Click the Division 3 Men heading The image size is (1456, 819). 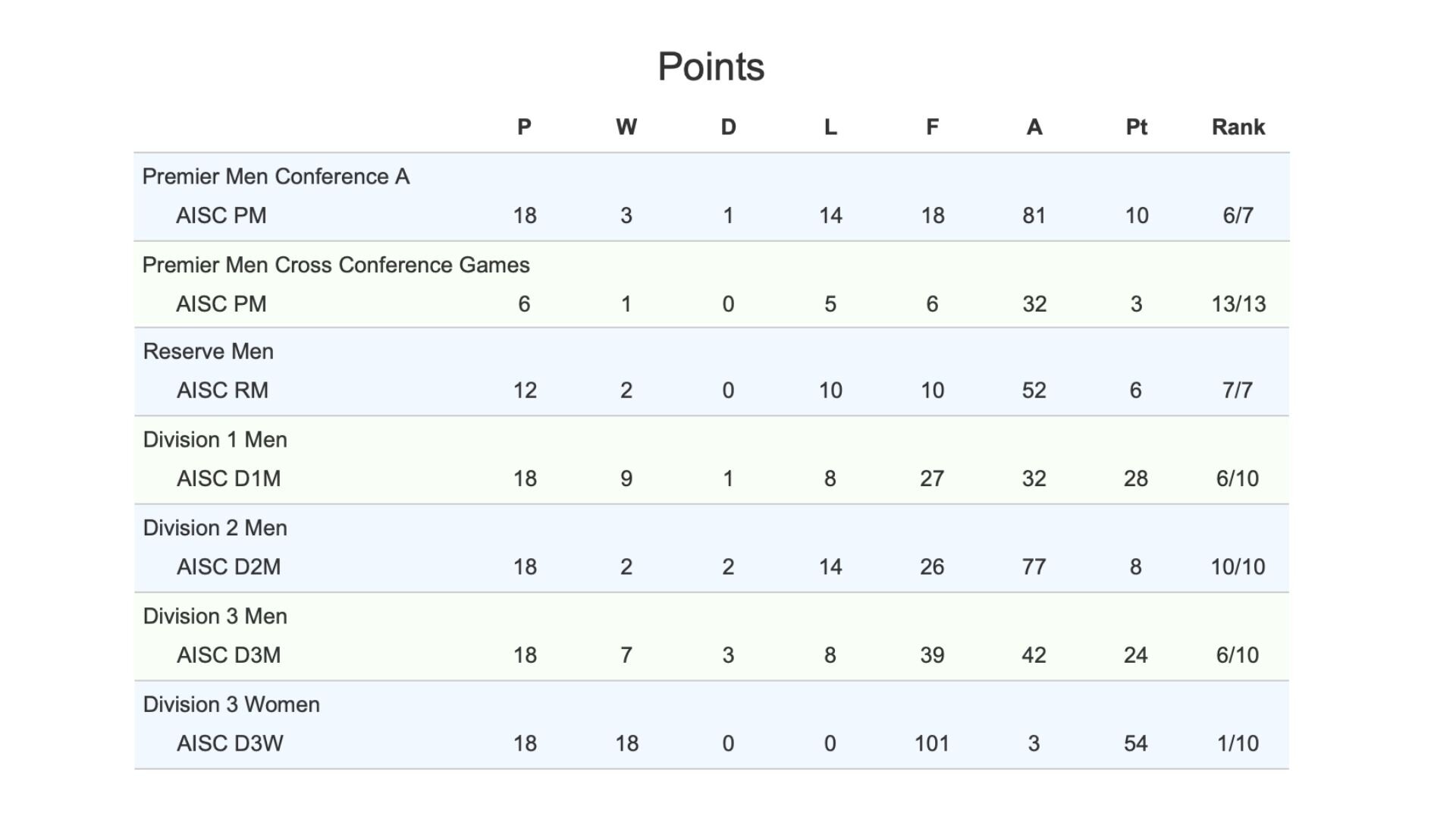pyautogui.click(x=215, y=617)
